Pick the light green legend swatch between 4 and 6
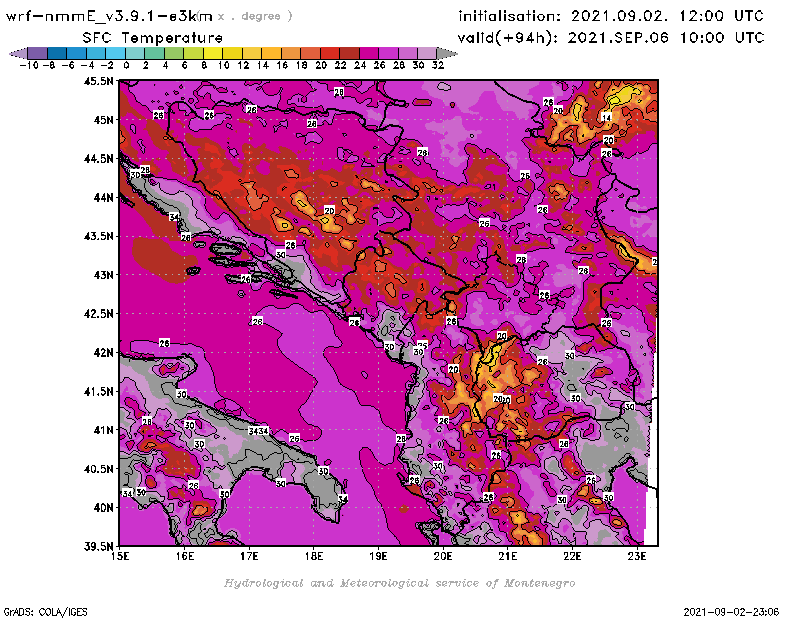The image size is (800, 618). pyautogui.click(x=174, y=53)
